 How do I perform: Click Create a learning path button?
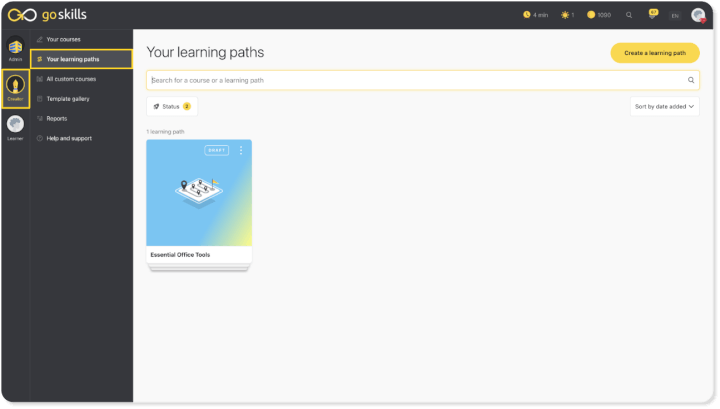pos(655,53)
